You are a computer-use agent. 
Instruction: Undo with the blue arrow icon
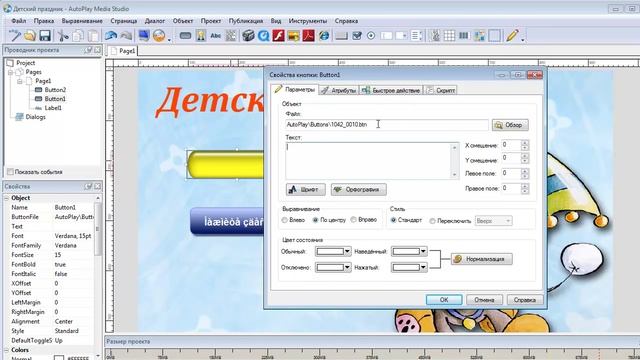click(111, 36)
